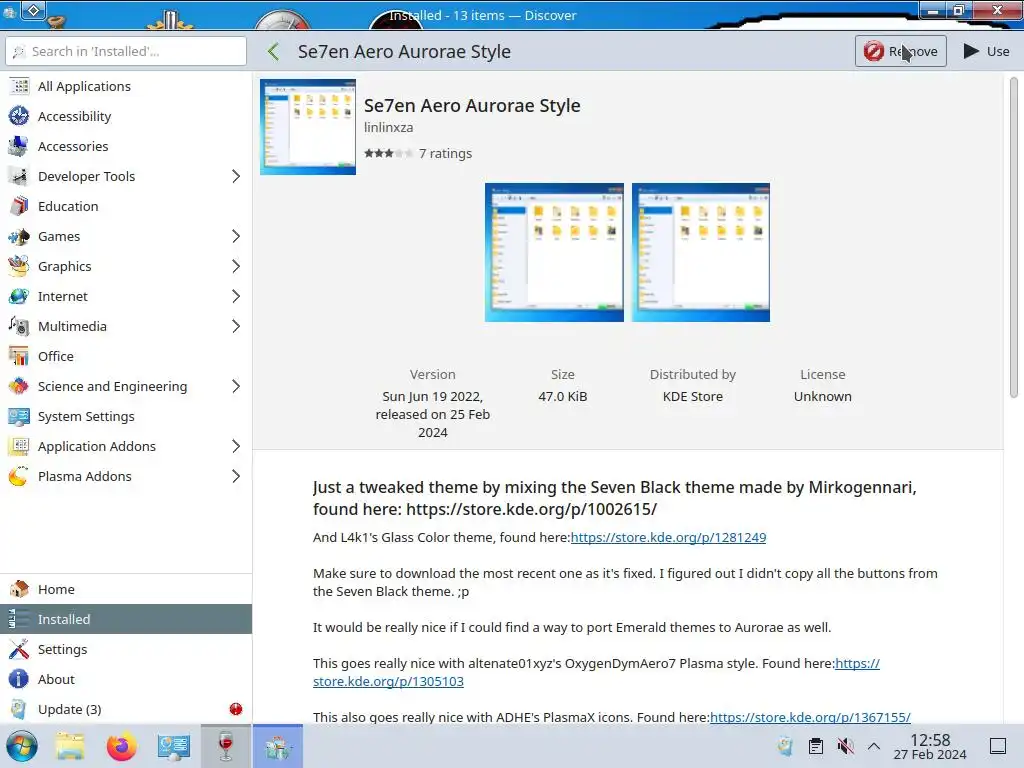Open the Office category icon
The image size is (1024, 768).
click(x=19, y=357)
